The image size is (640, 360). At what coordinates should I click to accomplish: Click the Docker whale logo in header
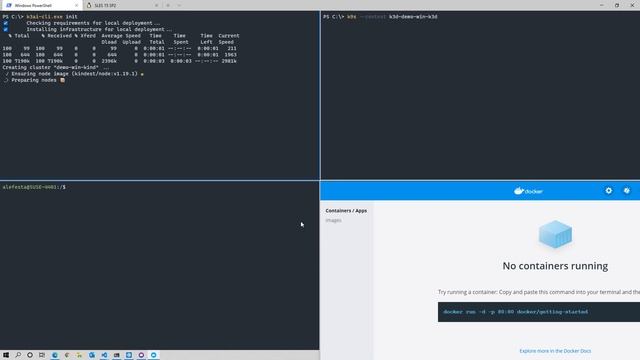click(x=528, y=191)
